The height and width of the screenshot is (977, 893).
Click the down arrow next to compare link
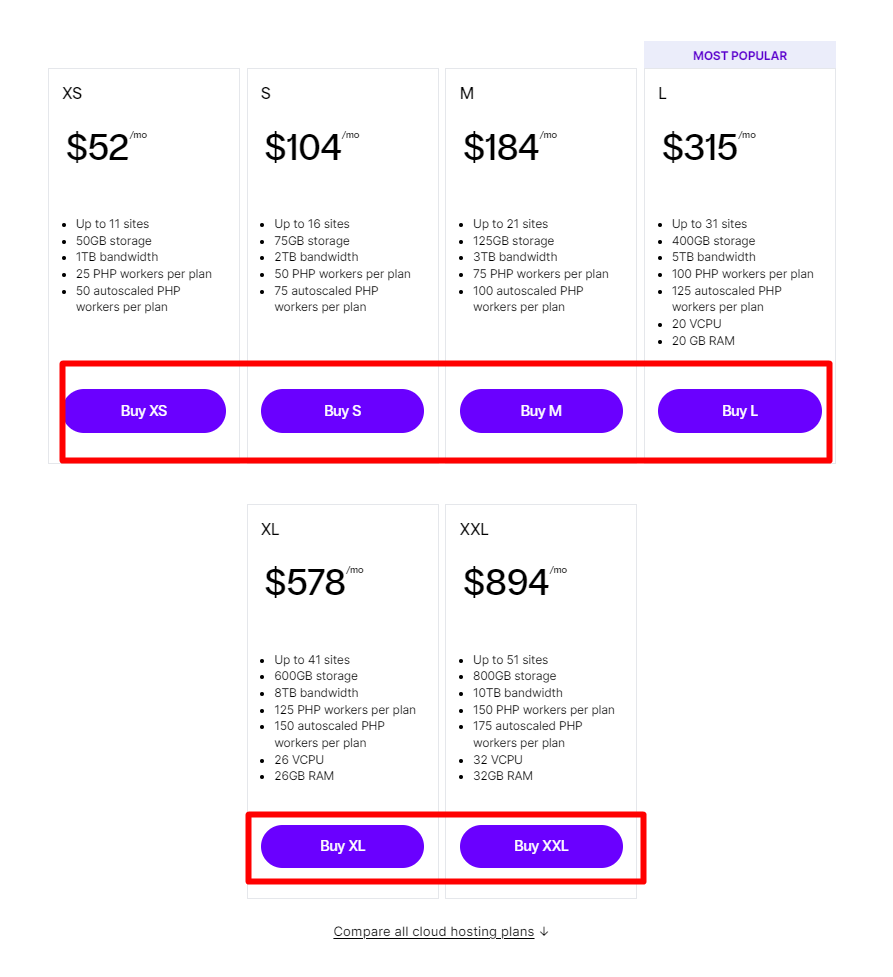point(543,931)
